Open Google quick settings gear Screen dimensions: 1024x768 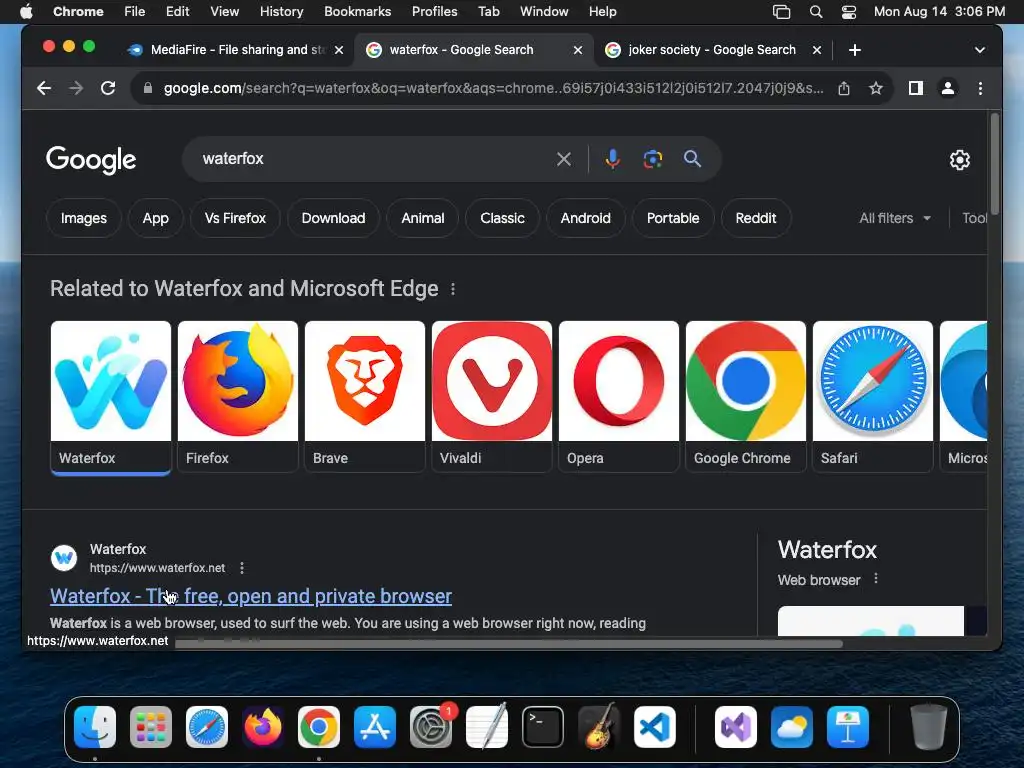959,159
